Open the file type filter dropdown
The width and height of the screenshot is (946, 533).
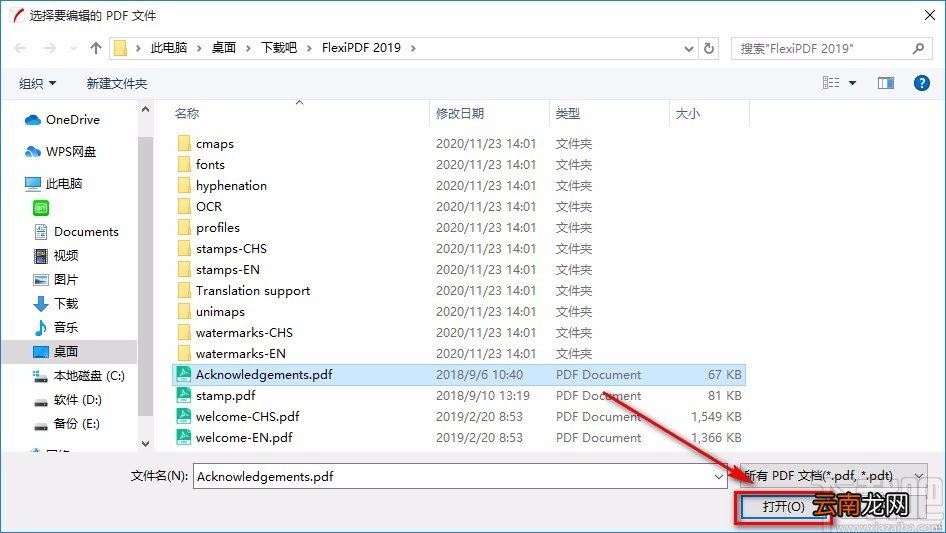[x=834, y=476]
